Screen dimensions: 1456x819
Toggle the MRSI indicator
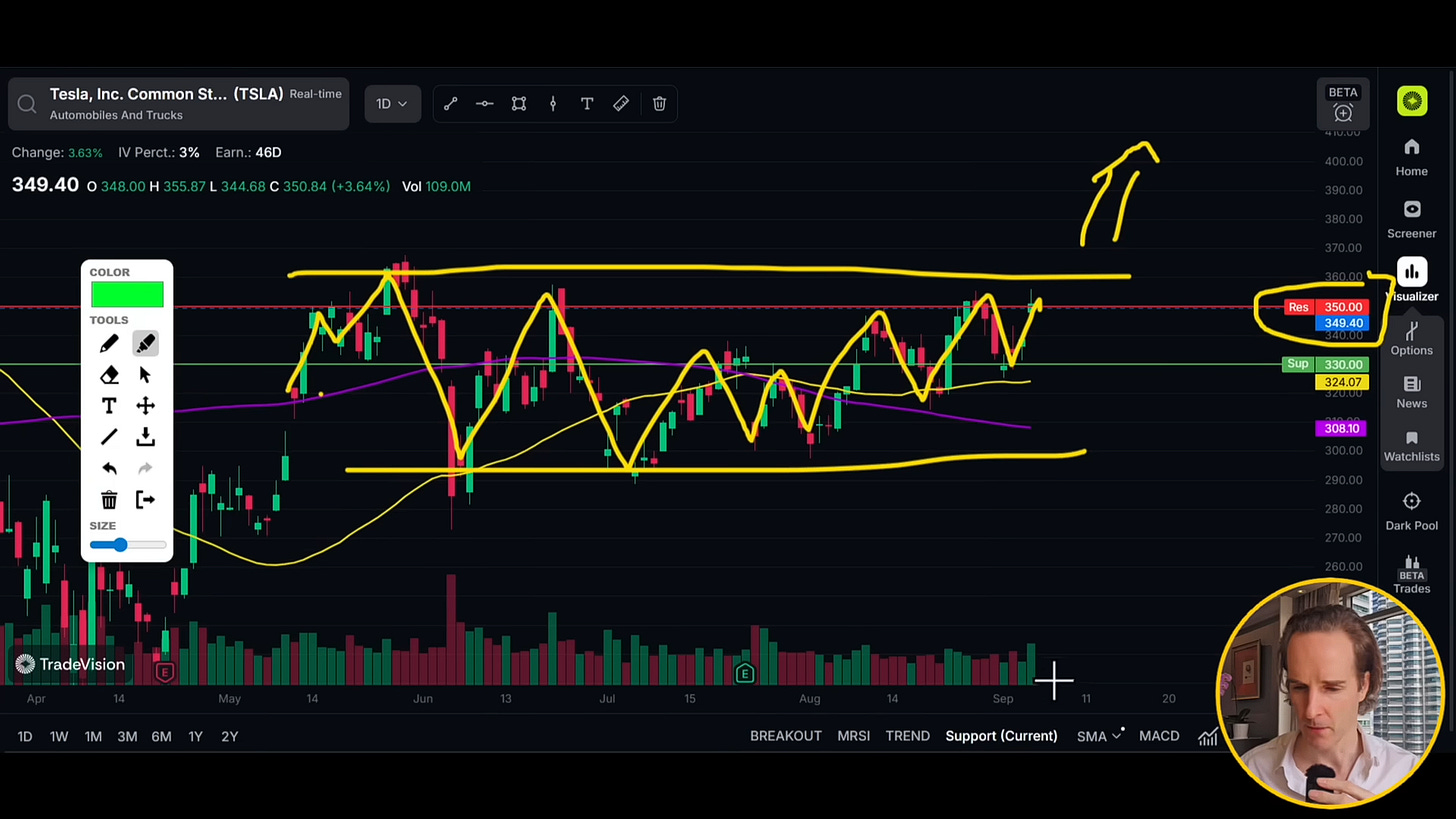pyautogui.click(x=853, y=736)
